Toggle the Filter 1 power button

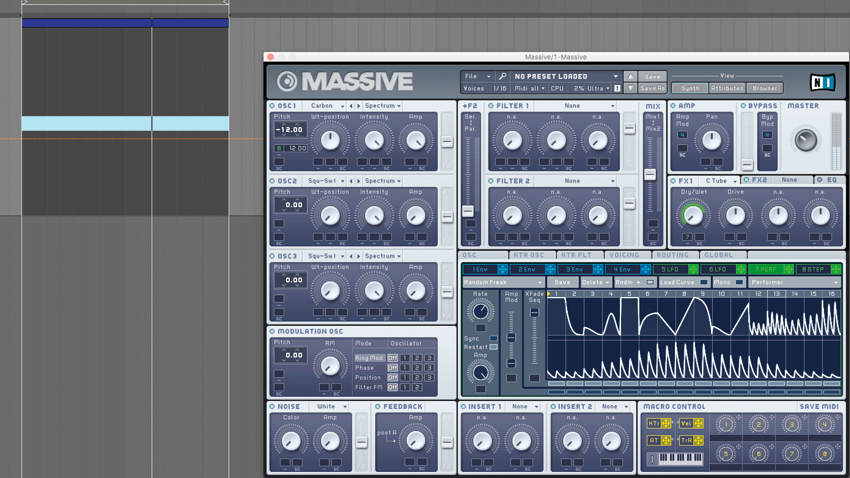(491, 106)
